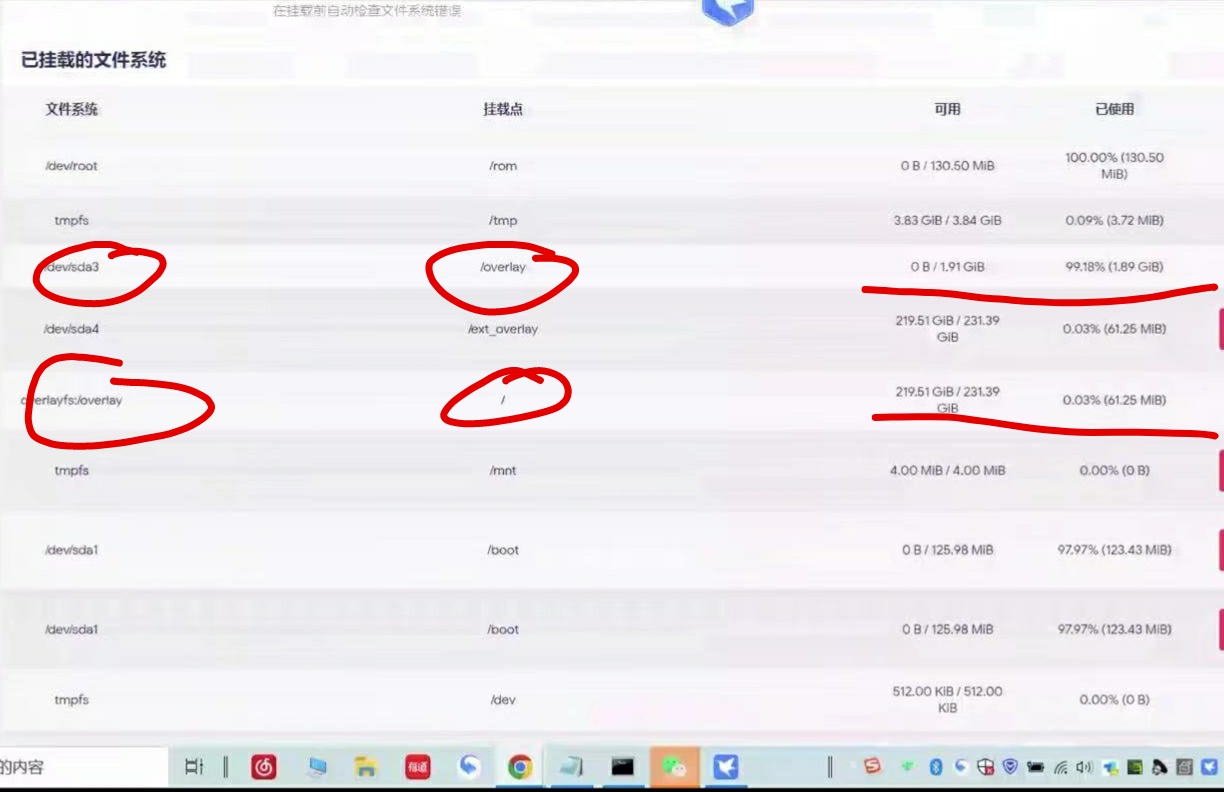Click the battery status tray icon
The width and height of the screenshot is (1224, 792).
[x=1035, y=767]
